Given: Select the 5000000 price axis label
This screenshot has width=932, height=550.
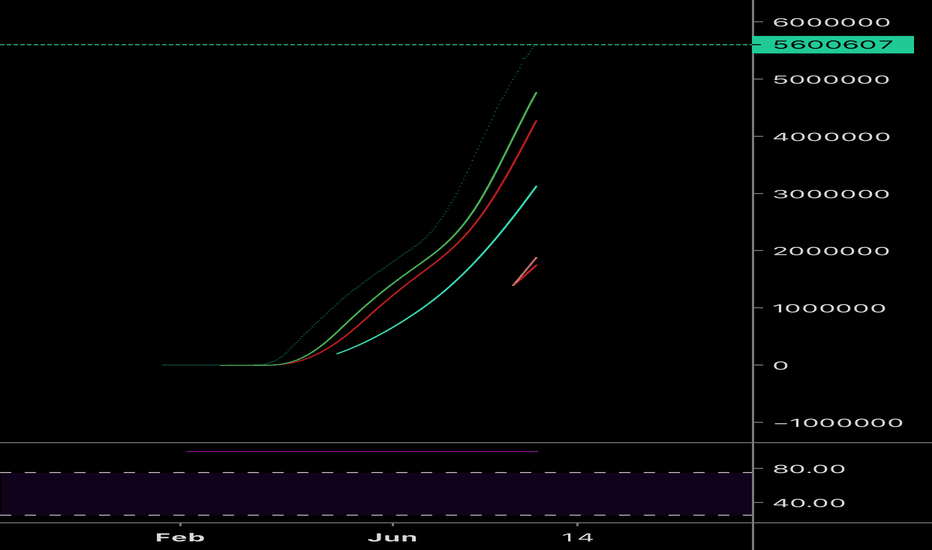Looking at the screenshot, I should click(x=831, y=79).
